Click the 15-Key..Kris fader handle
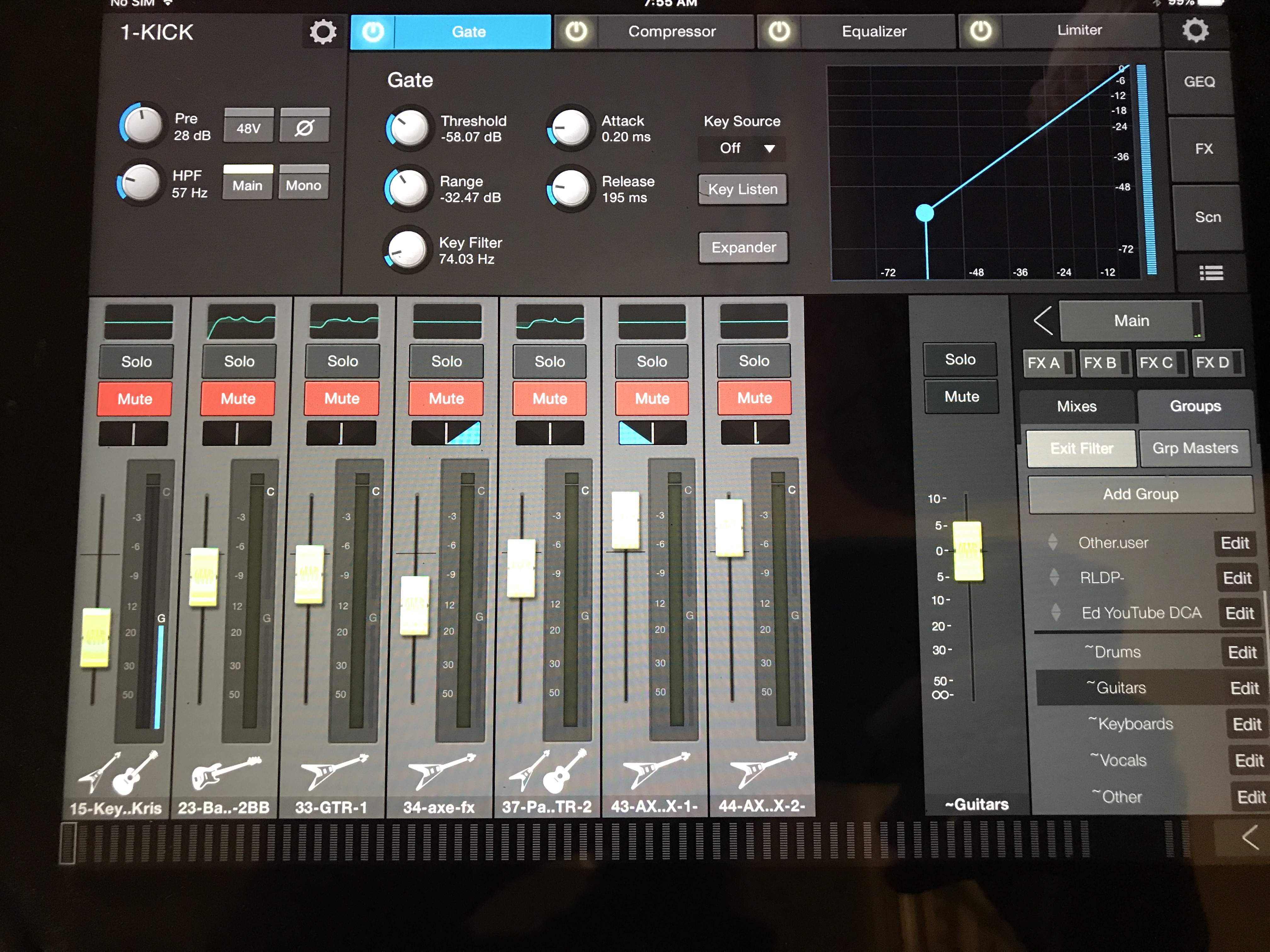The image size is (1270, 952). (96, 638)
